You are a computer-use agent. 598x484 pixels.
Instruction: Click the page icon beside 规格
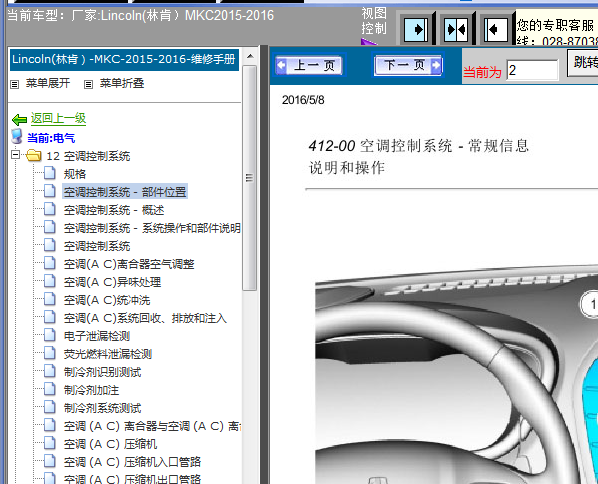pyautogui.click(x=50, y=173)
